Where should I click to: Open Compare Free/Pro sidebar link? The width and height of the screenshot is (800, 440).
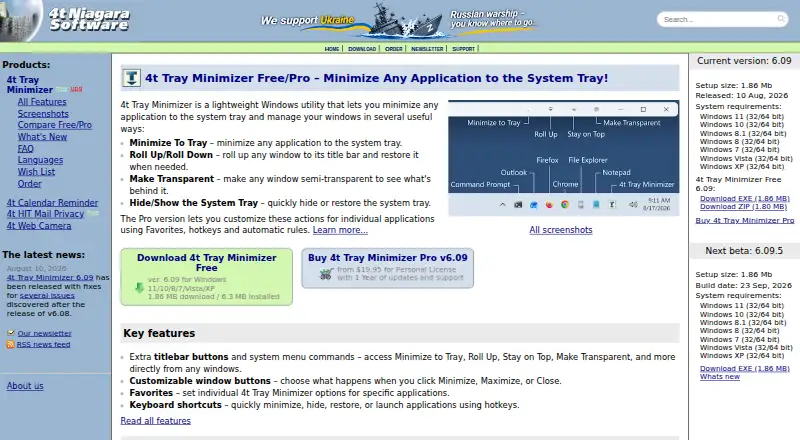(x=55, y=125)
